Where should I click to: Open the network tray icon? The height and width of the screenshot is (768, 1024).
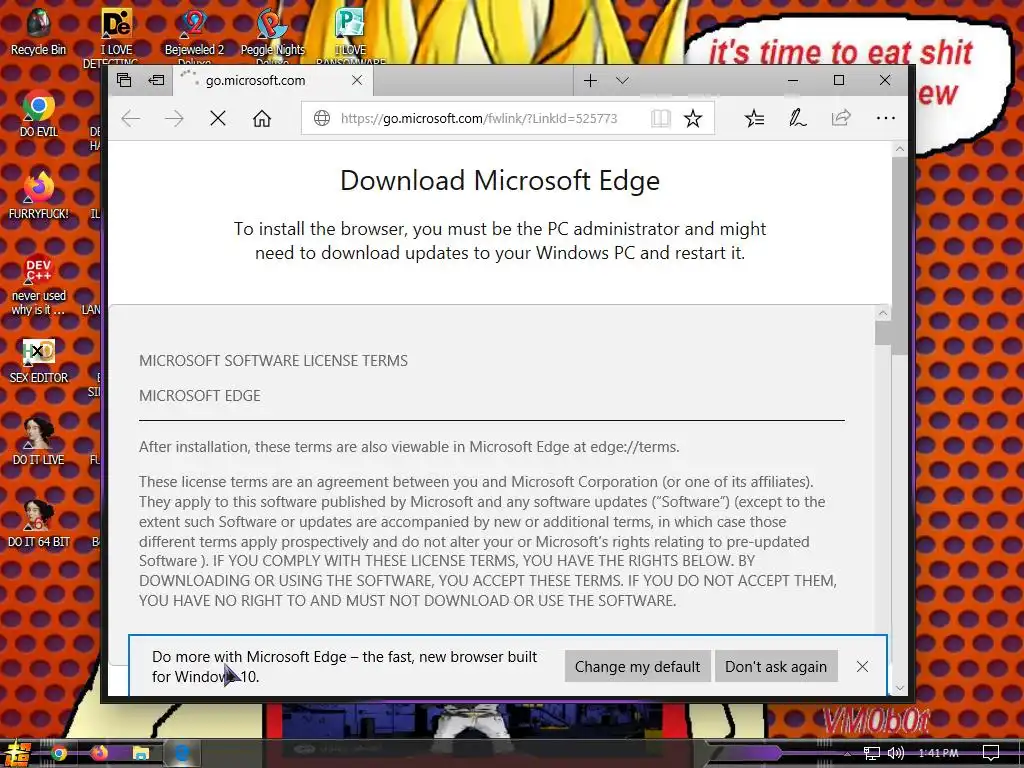click(871, 754)
